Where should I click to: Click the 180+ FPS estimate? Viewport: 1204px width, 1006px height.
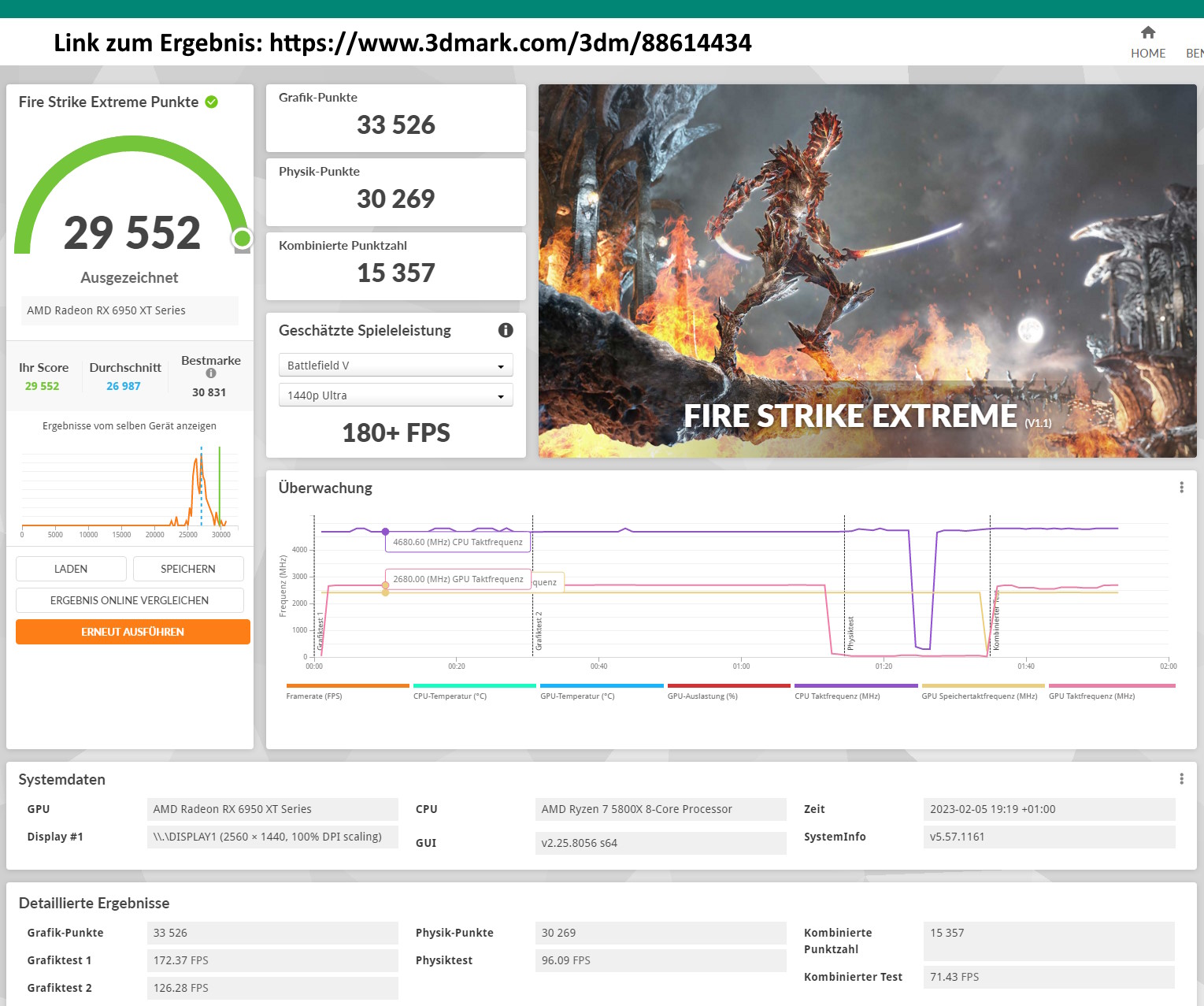pyautogui.click(x=395, y=432)
